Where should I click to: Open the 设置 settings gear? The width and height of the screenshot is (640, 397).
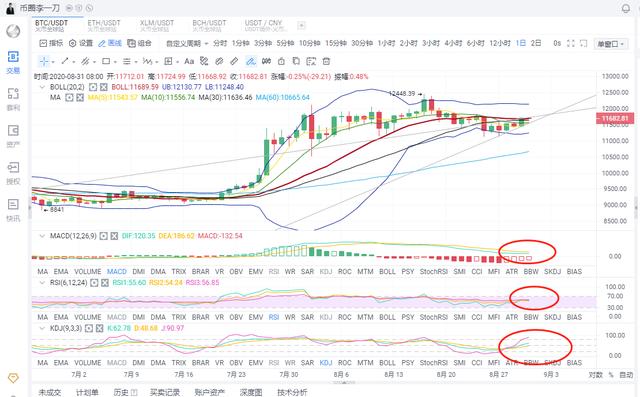(81, 43)
